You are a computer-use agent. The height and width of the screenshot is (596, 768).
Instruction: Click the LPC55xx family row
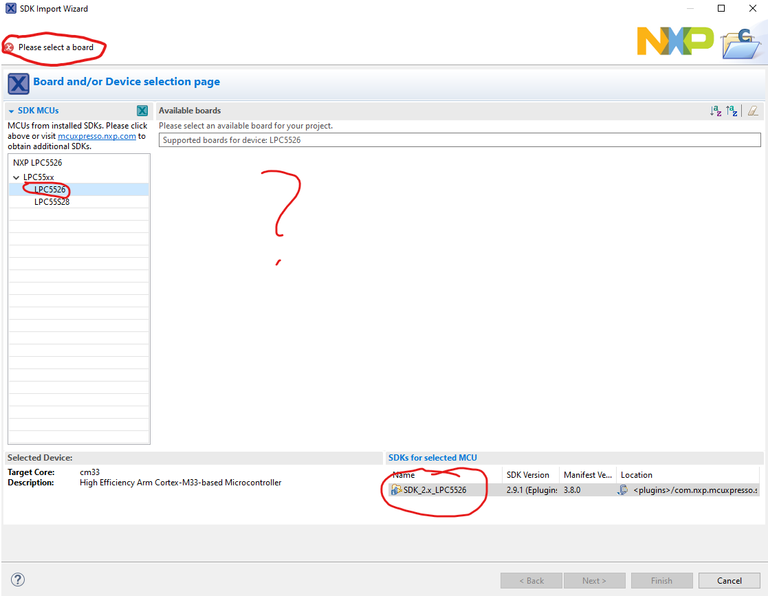39,177
